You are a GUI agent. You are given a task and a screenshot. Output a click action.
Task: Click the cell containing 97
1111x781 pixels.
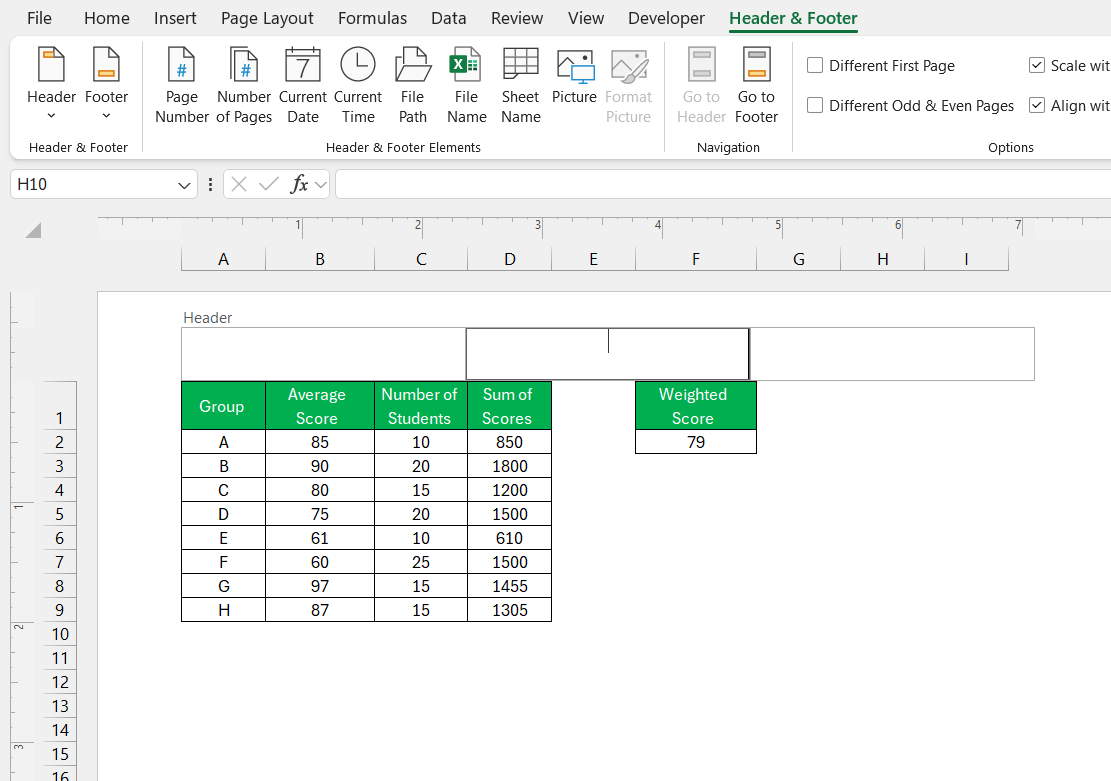[x=320, y=586]
